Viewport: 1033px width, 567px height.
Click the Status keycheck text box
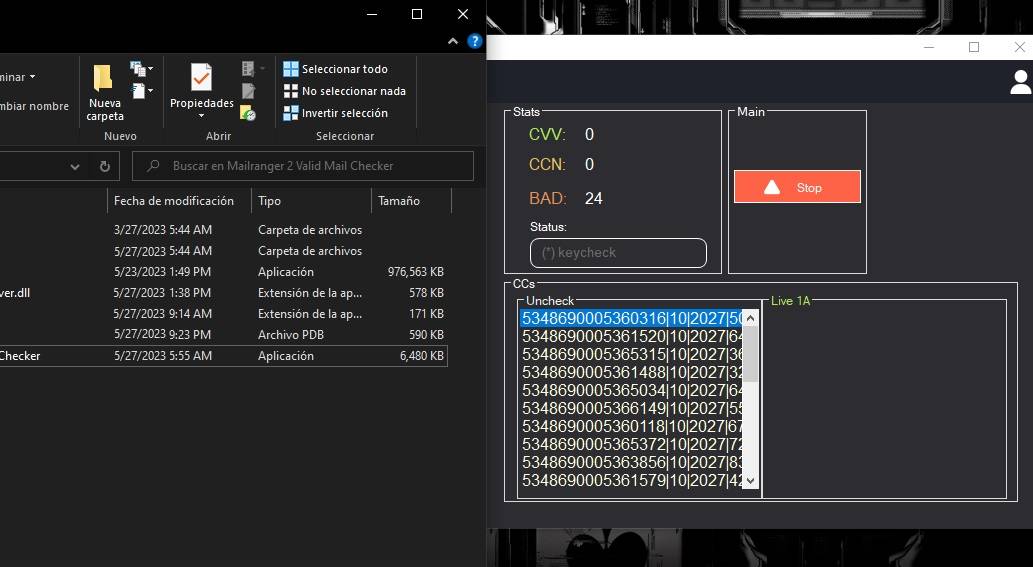[618, 253]
